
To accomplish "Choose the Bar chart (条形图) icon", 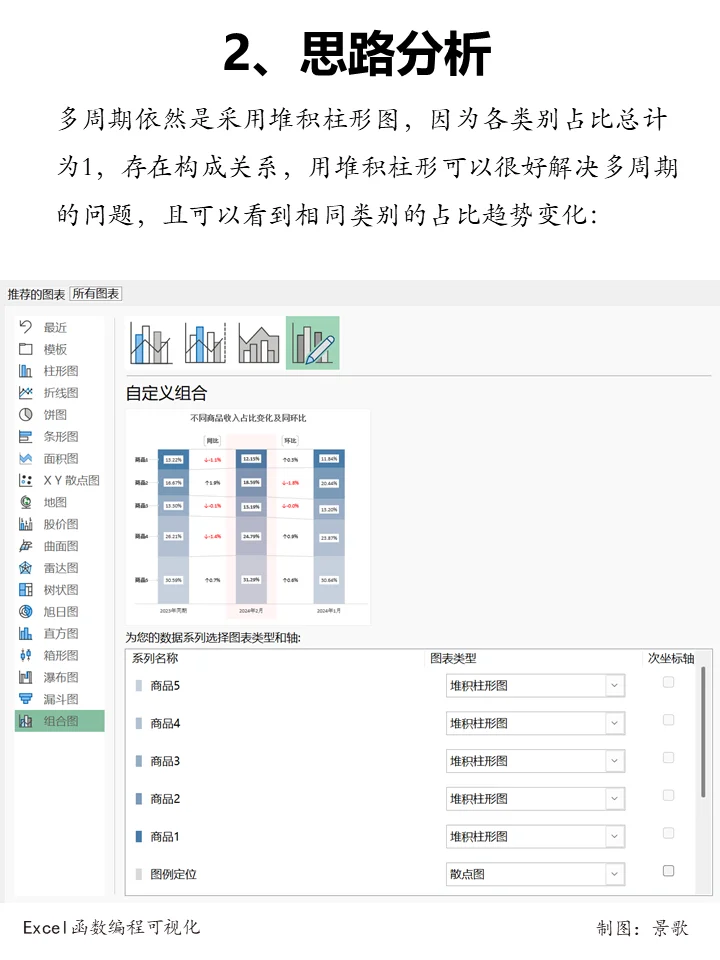I will pyautogui.click(x=25, y=437).
